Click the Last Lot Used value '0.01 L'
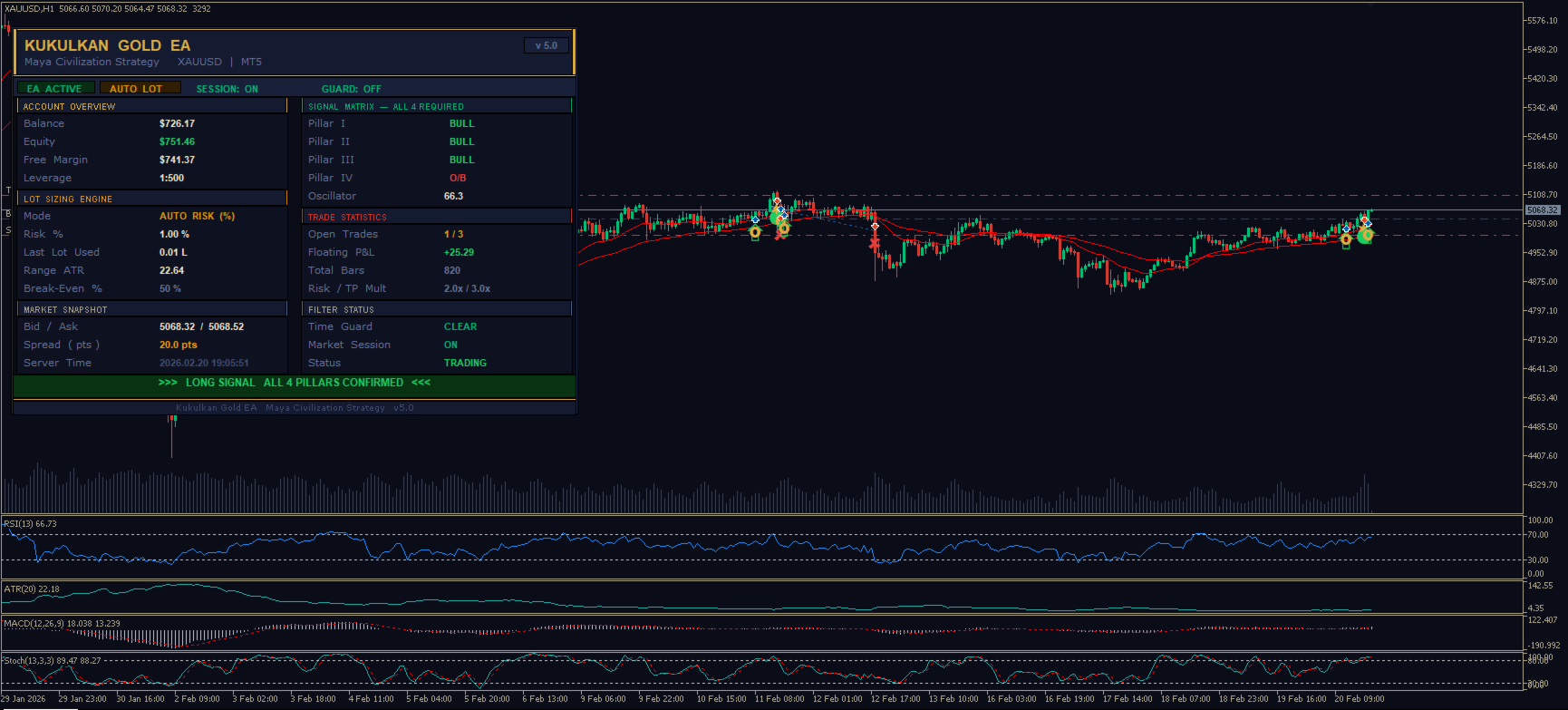 174,252
